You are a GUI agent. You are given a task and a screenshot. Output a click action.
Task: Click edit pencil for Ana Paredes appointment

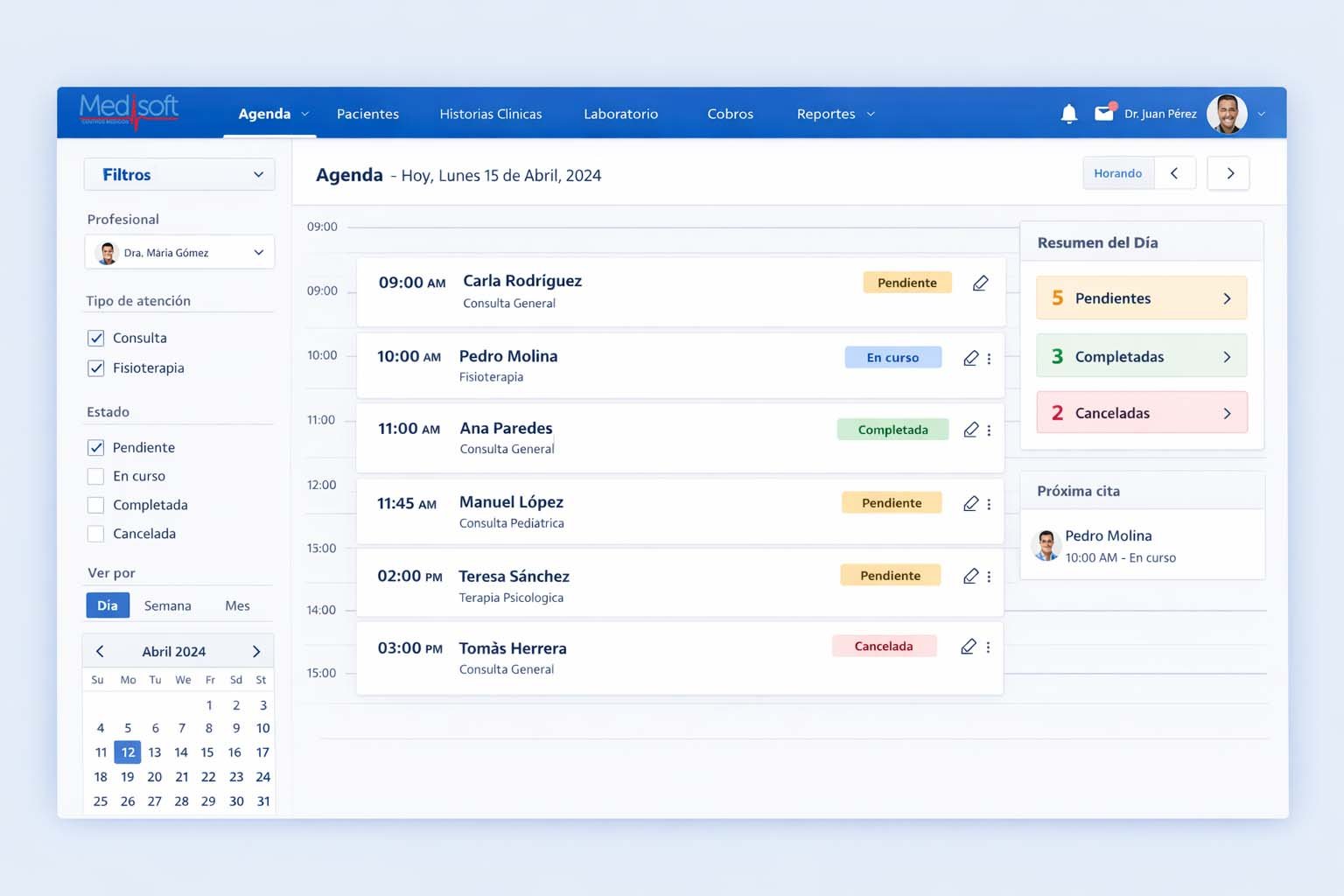[x=970, y=430]
